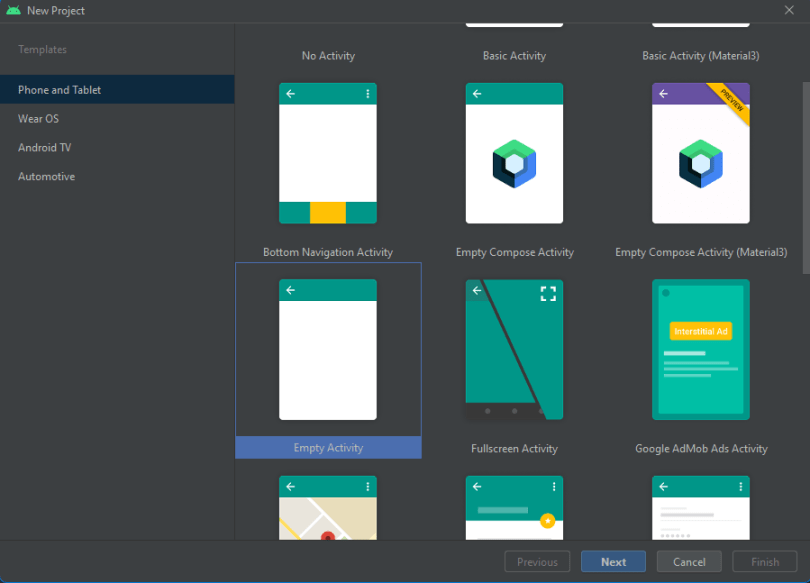Select the Empty Activity template thumbnail

coord(328,350)
